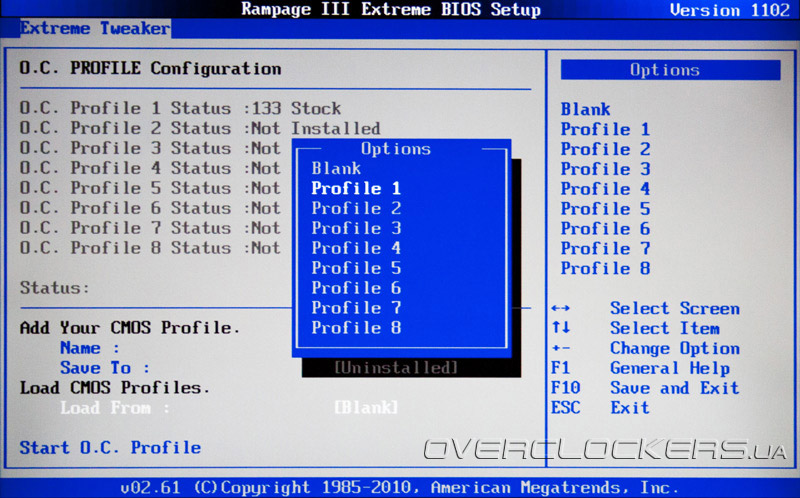This screenshot has height=498, width=800.
Task: Choose Profile 6 in the Options popup
Action: [x=356, y=288]
